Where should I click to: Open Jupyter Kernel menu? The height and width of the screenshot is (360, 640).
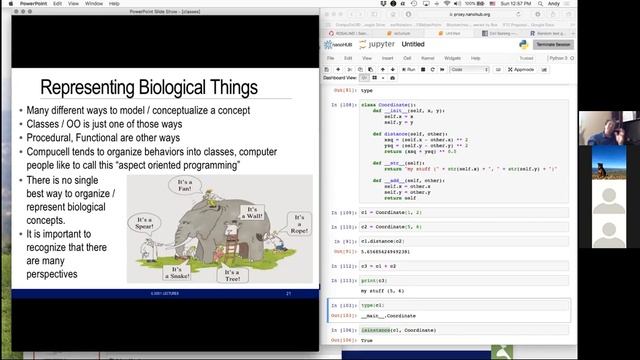(427, 58)
